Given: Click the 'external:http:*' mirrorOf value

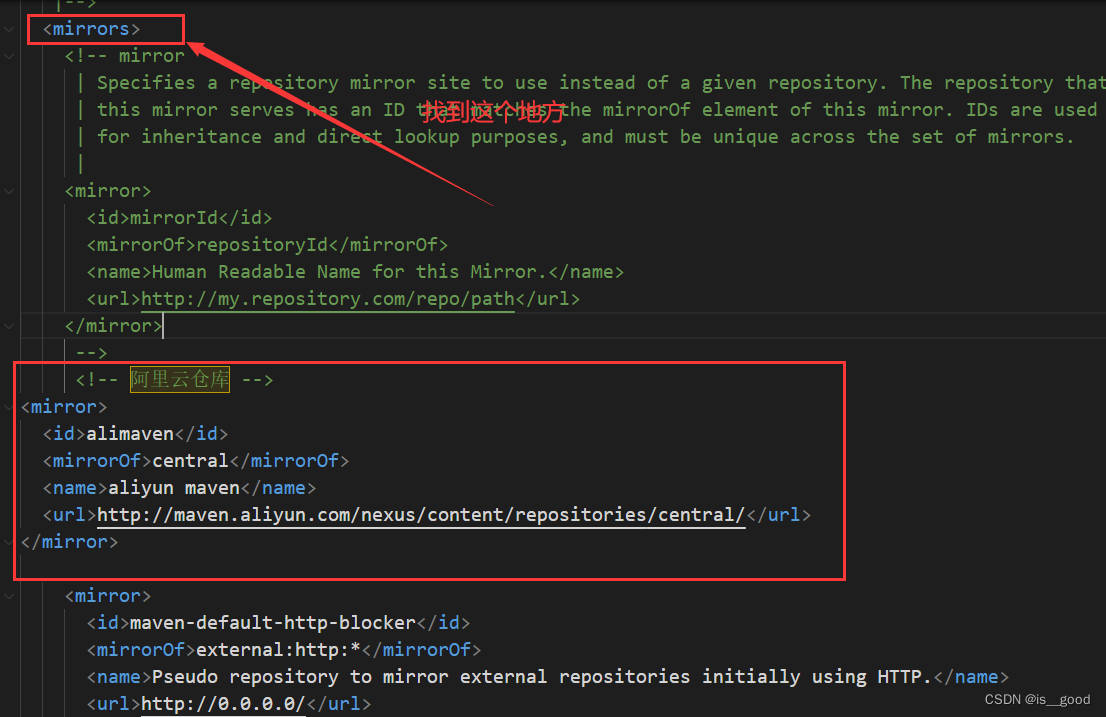Looking at the screenshot, I should (x=279, y=649).
